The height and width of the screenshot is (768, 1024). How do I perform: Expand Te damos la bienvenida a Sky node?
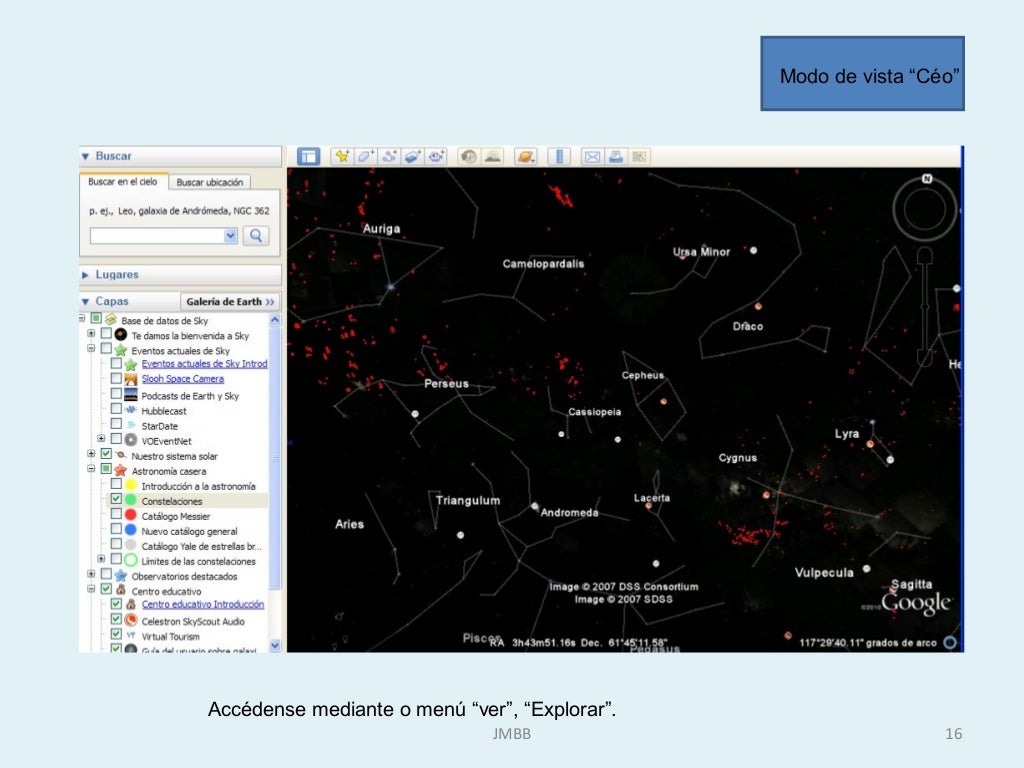pyautogui.click(x=91, y=334)
